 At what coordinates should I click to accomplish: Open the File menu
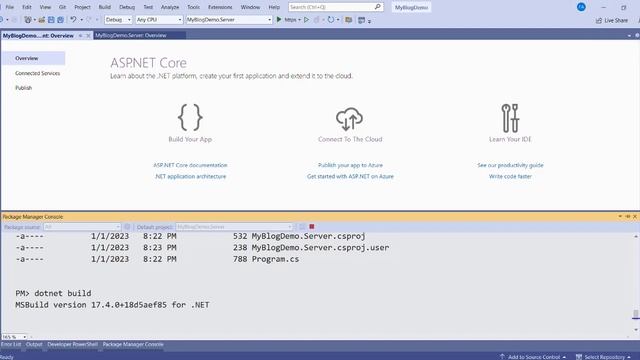coord(9,7)
